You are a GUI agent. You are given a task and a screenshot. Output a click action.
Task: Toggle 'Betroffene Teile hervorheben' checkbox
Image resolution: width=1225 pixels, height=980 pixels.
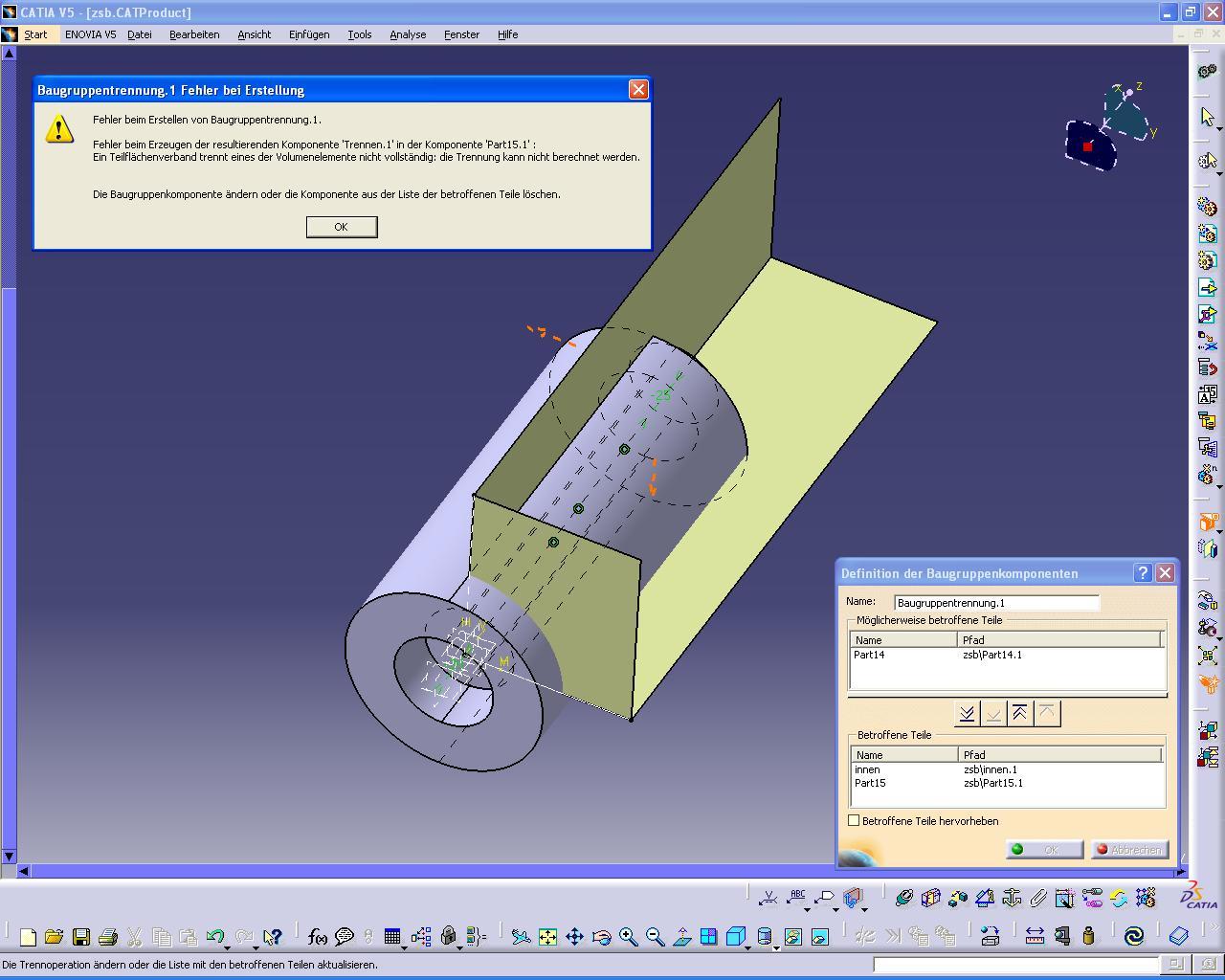(854, 821)
